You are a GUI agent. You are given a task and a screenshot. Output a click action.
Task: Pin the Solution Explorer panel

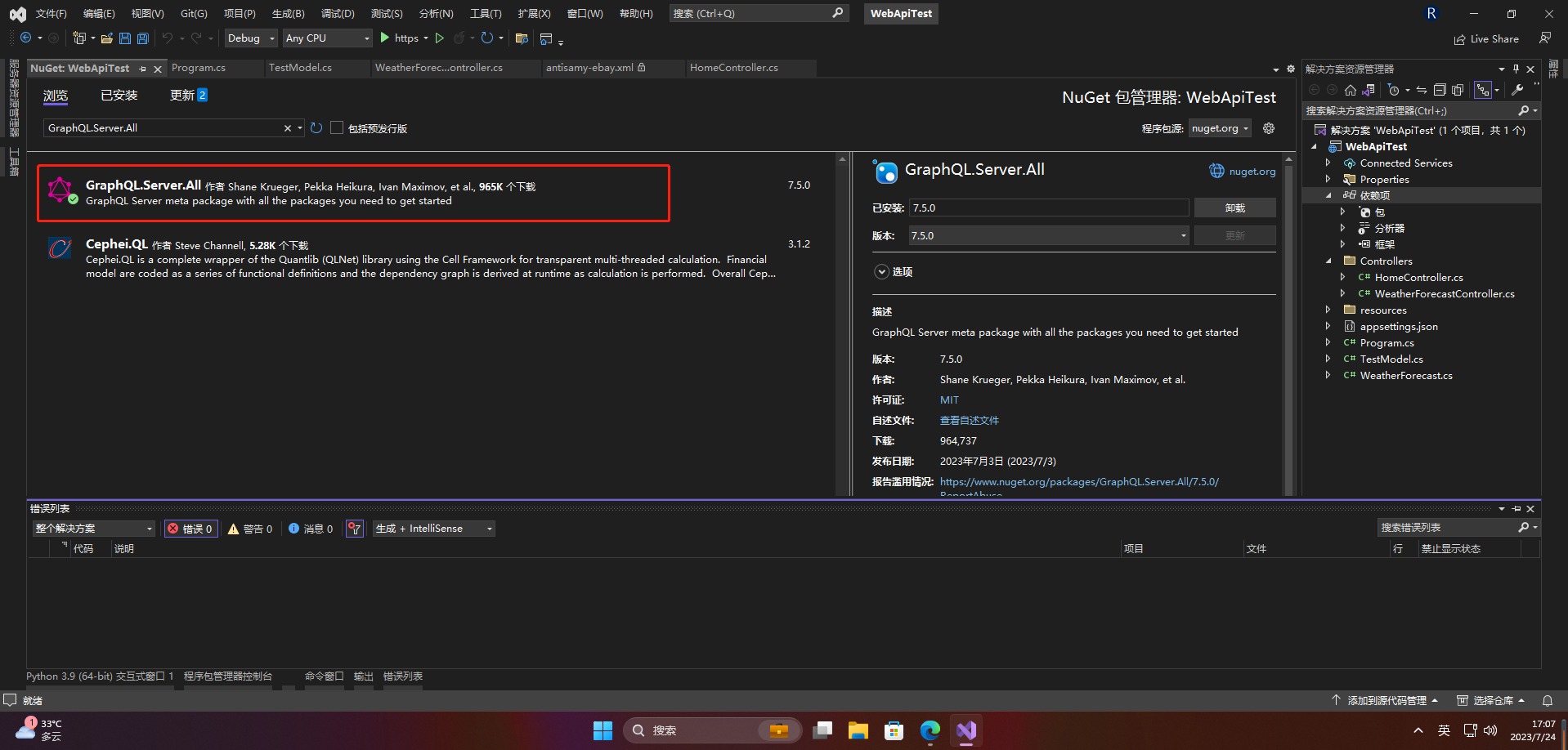(1516, 69)
